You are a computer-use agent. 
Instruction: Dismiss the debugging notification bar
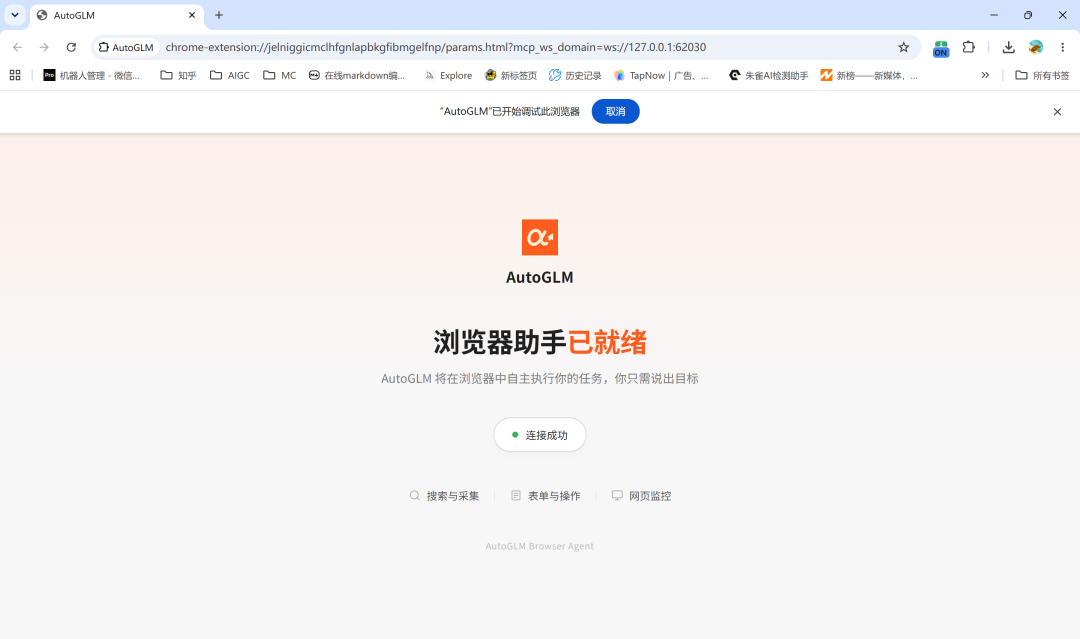pyautogui.click(x=1057, y=112)
